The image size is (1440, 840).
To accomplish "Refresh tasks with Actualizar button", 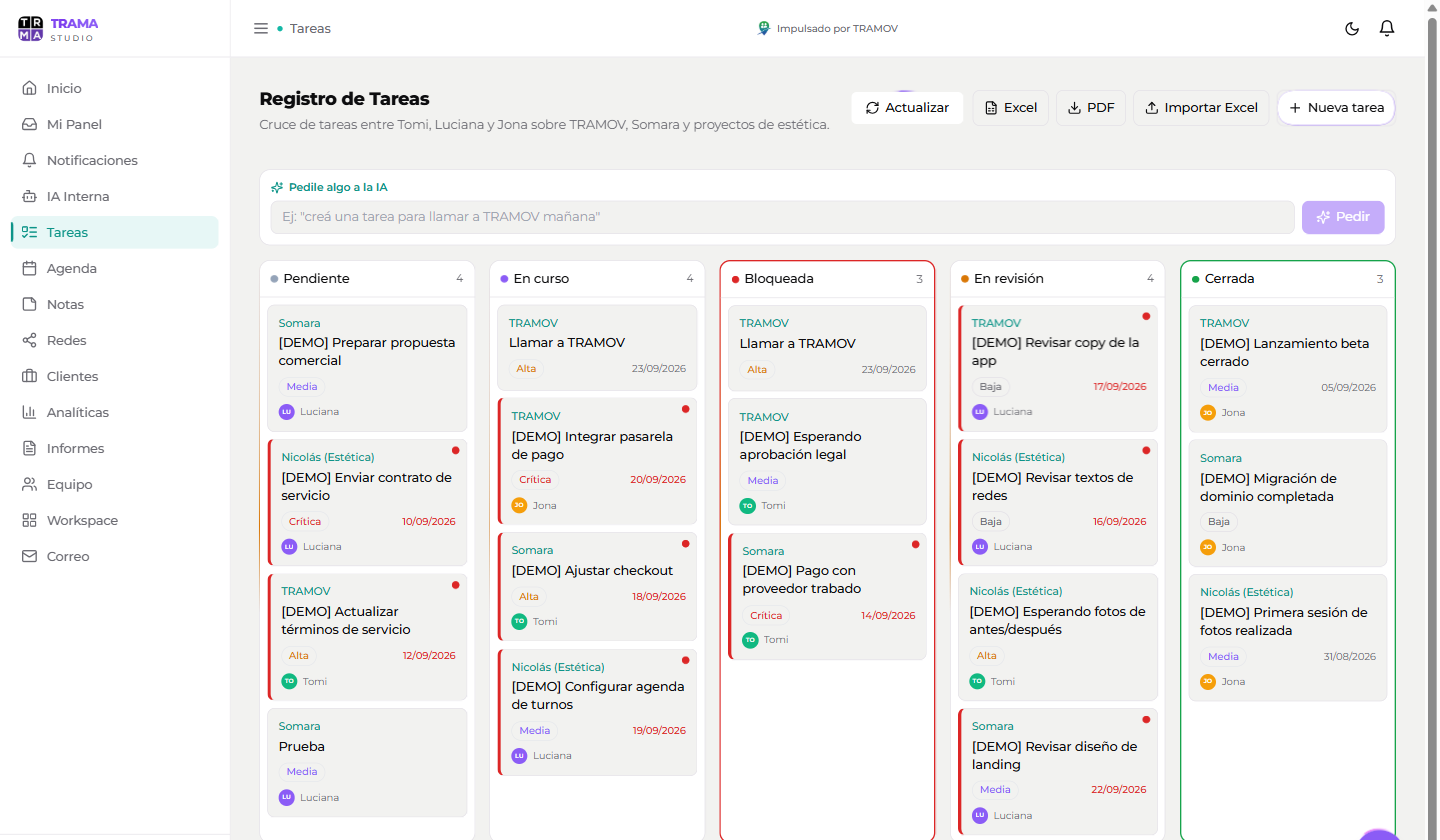I will coord(907,107).
